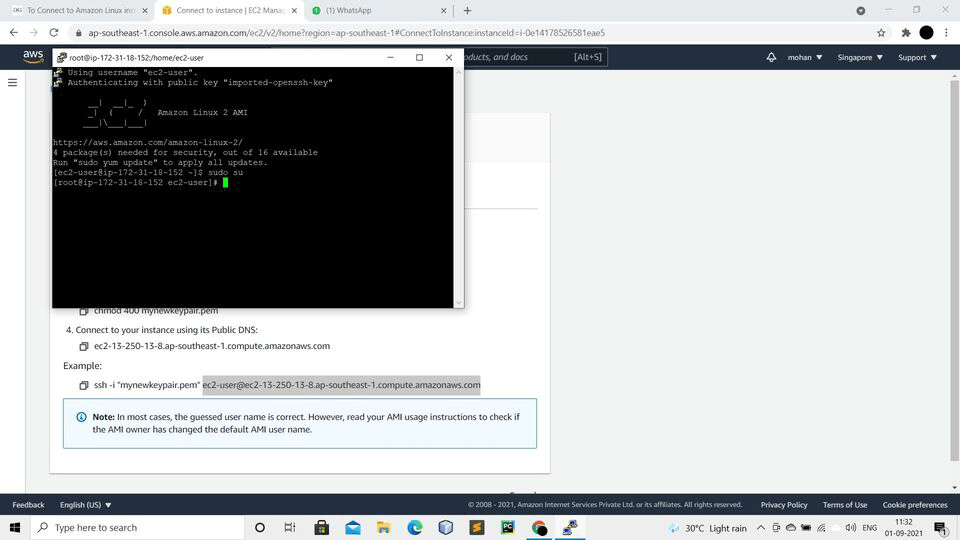Click the Note info icon
Screen dimensions: 960x540
[x=81, y=417]
